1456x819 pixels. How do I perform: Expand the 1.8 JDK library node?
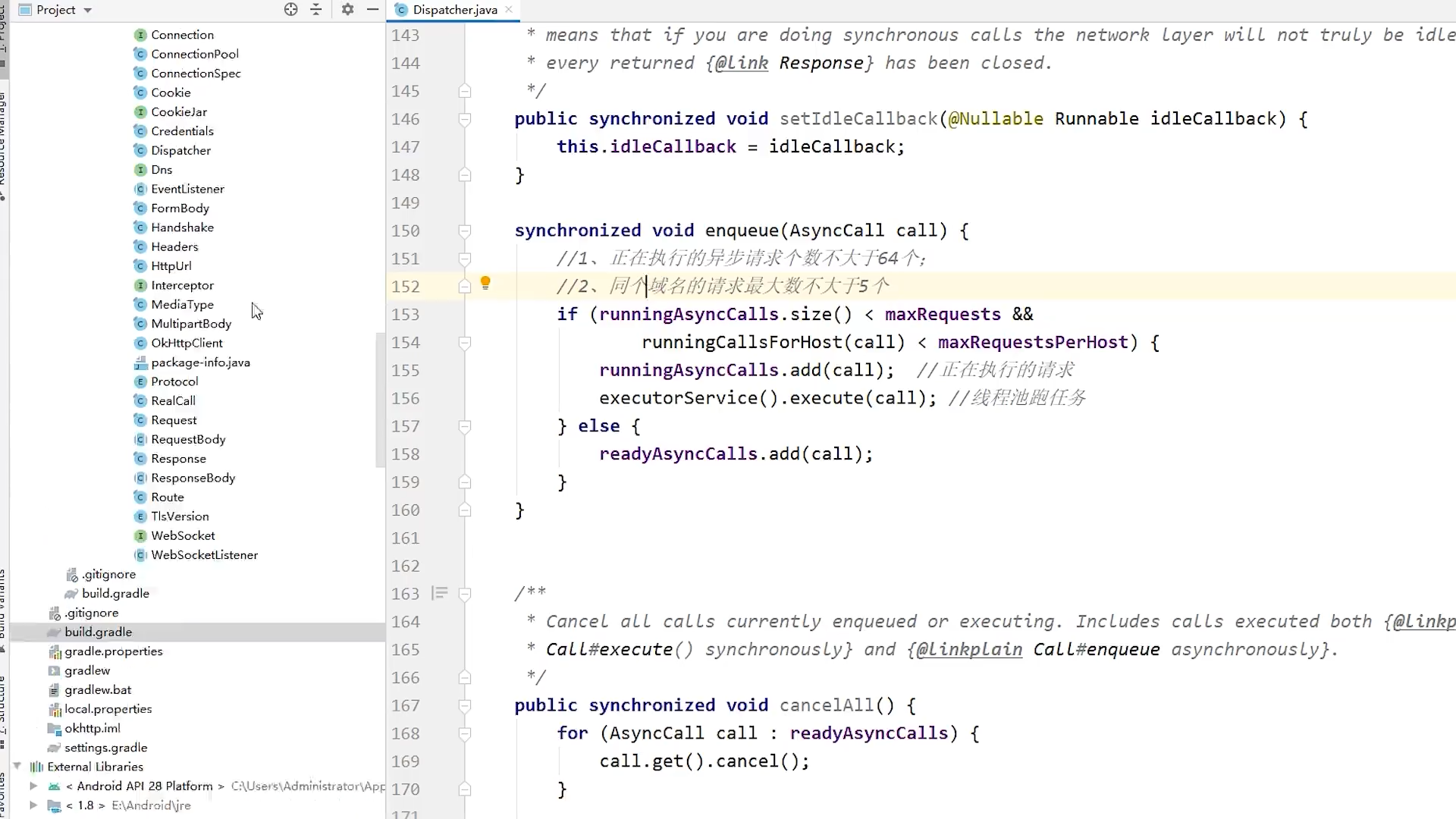click(x=33, y=805)
